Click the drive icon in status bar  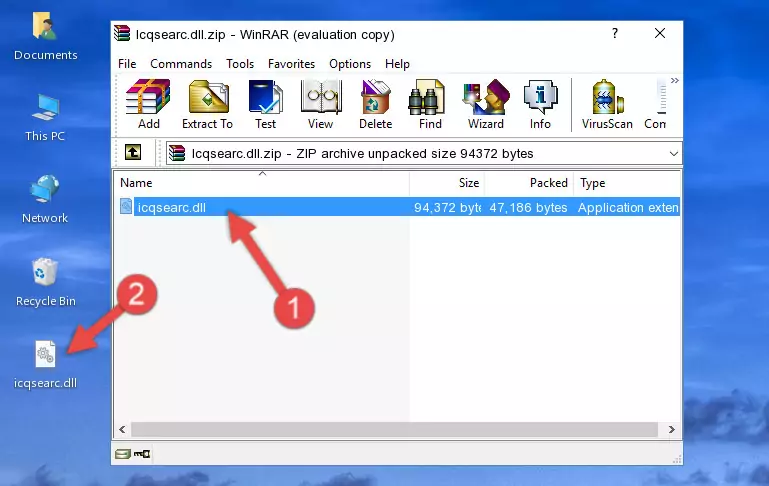coord(123,454)
